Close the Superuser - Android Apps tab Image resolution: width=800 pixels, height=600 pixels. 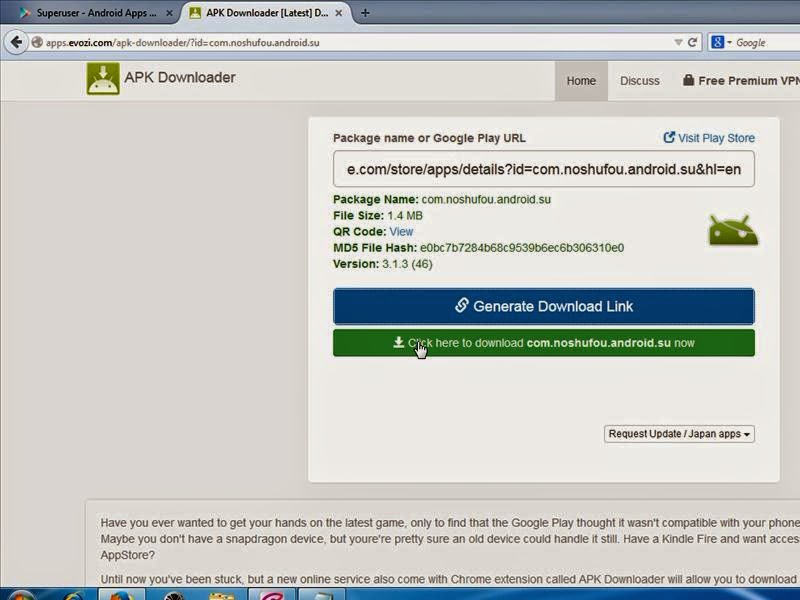(169, 13)
